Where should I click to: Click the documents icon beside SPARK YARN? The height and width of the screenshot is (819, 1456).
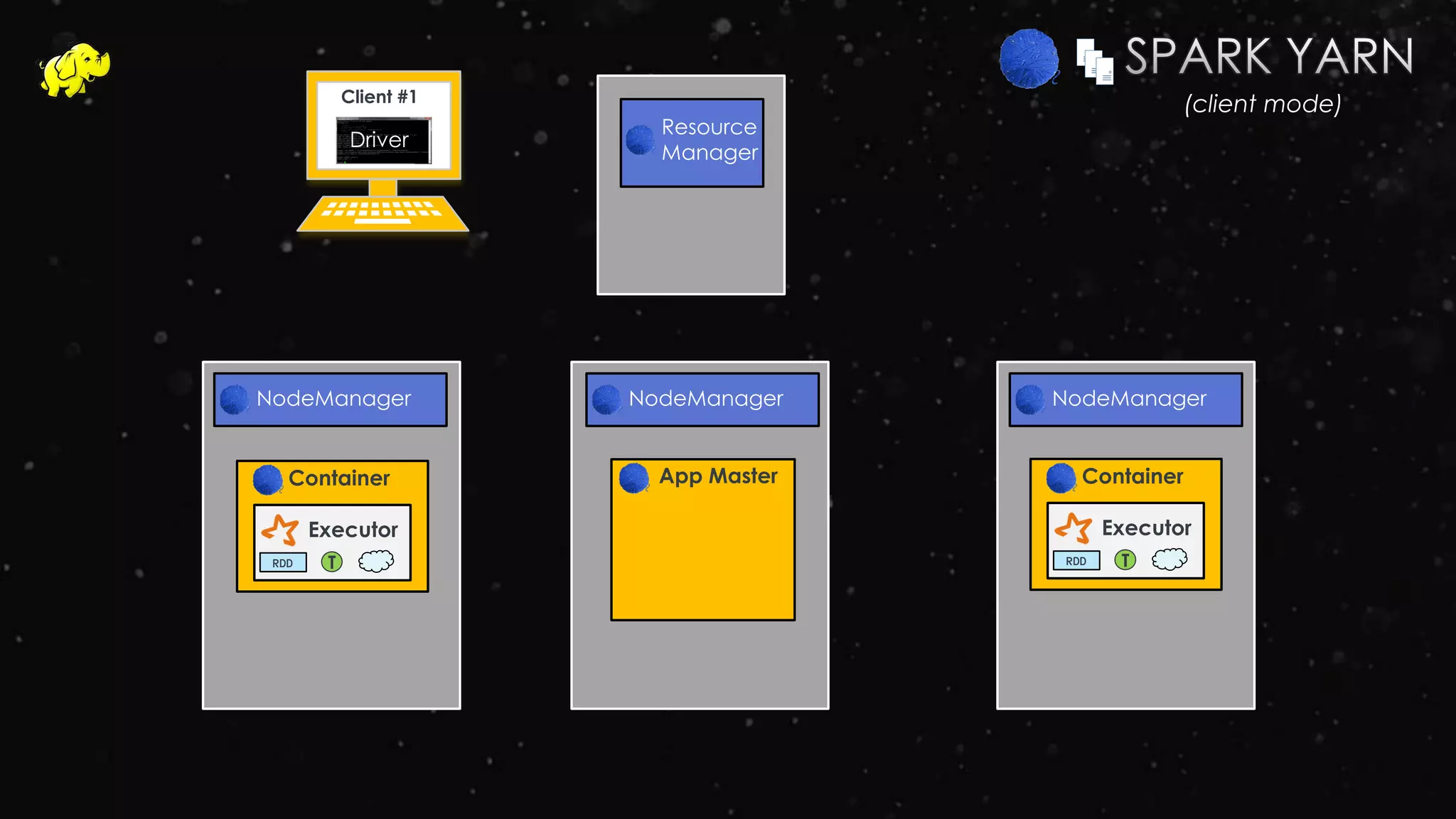click(x=1094, y=62)
